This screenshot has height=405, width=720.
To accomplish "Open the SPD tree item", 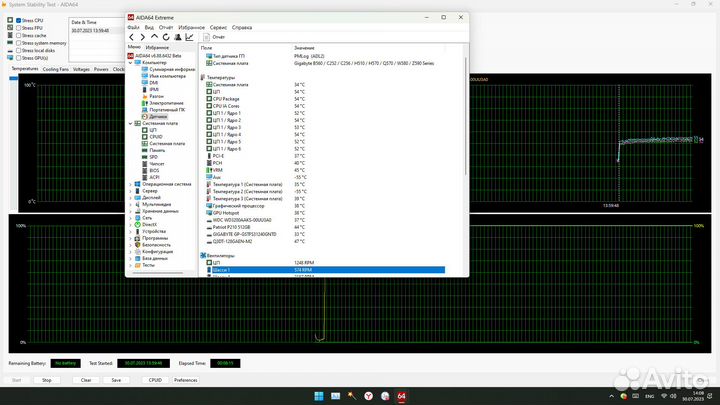I will click(x=153, y=157).
